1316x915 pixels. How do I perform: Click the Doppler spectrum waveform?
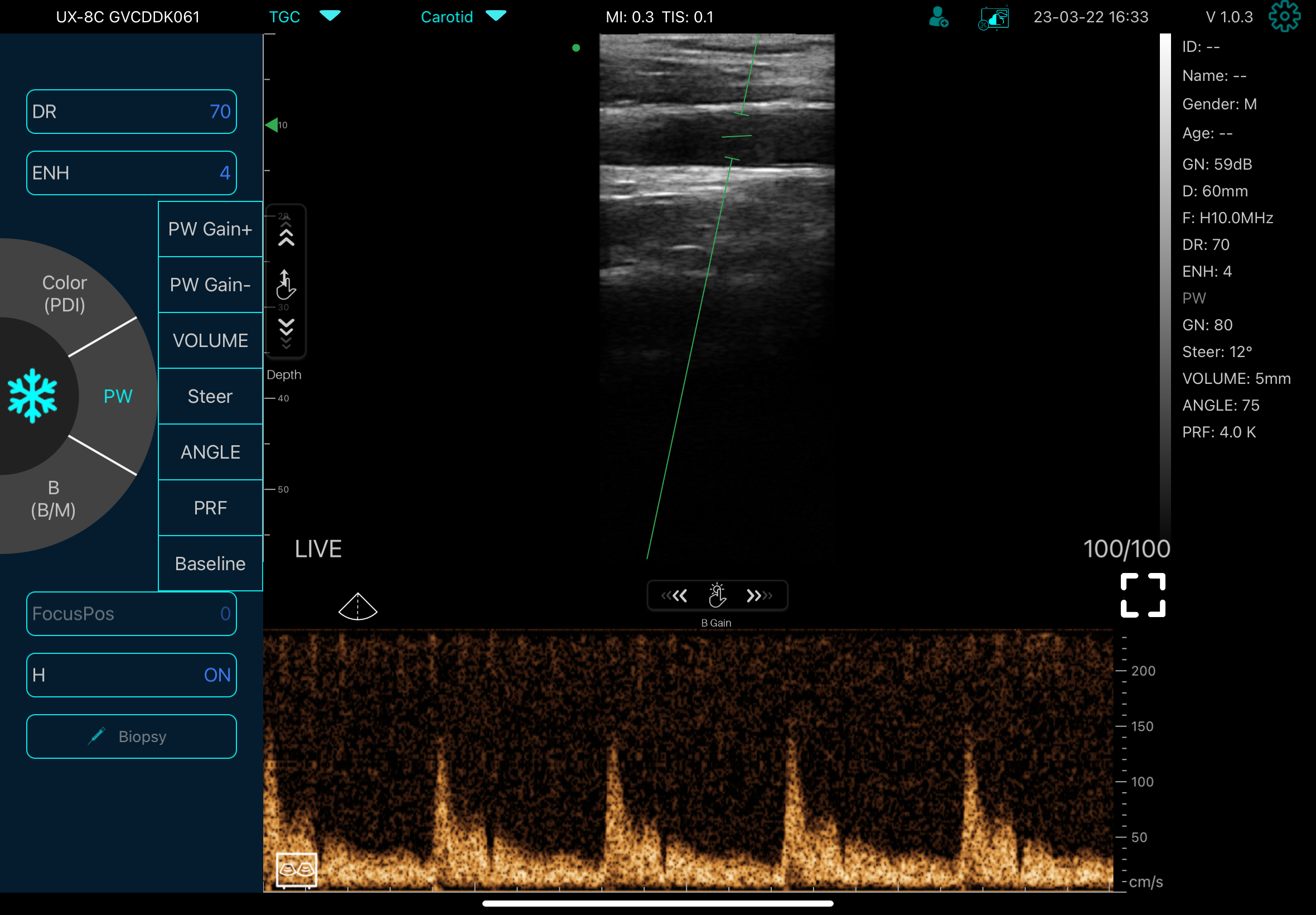[x=688, y=760]
